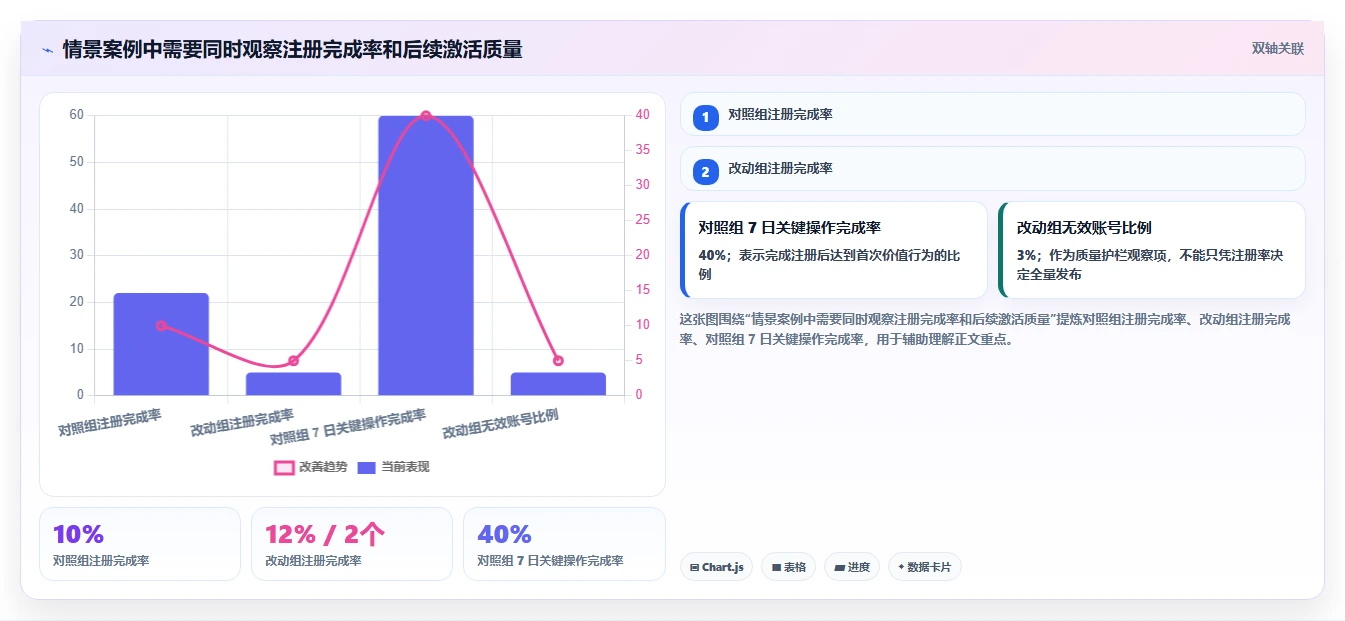Click the pink right axis value 40
The height and width of the screenshot is (621, 1345).
pyautogui.click(x=643, y=115)
